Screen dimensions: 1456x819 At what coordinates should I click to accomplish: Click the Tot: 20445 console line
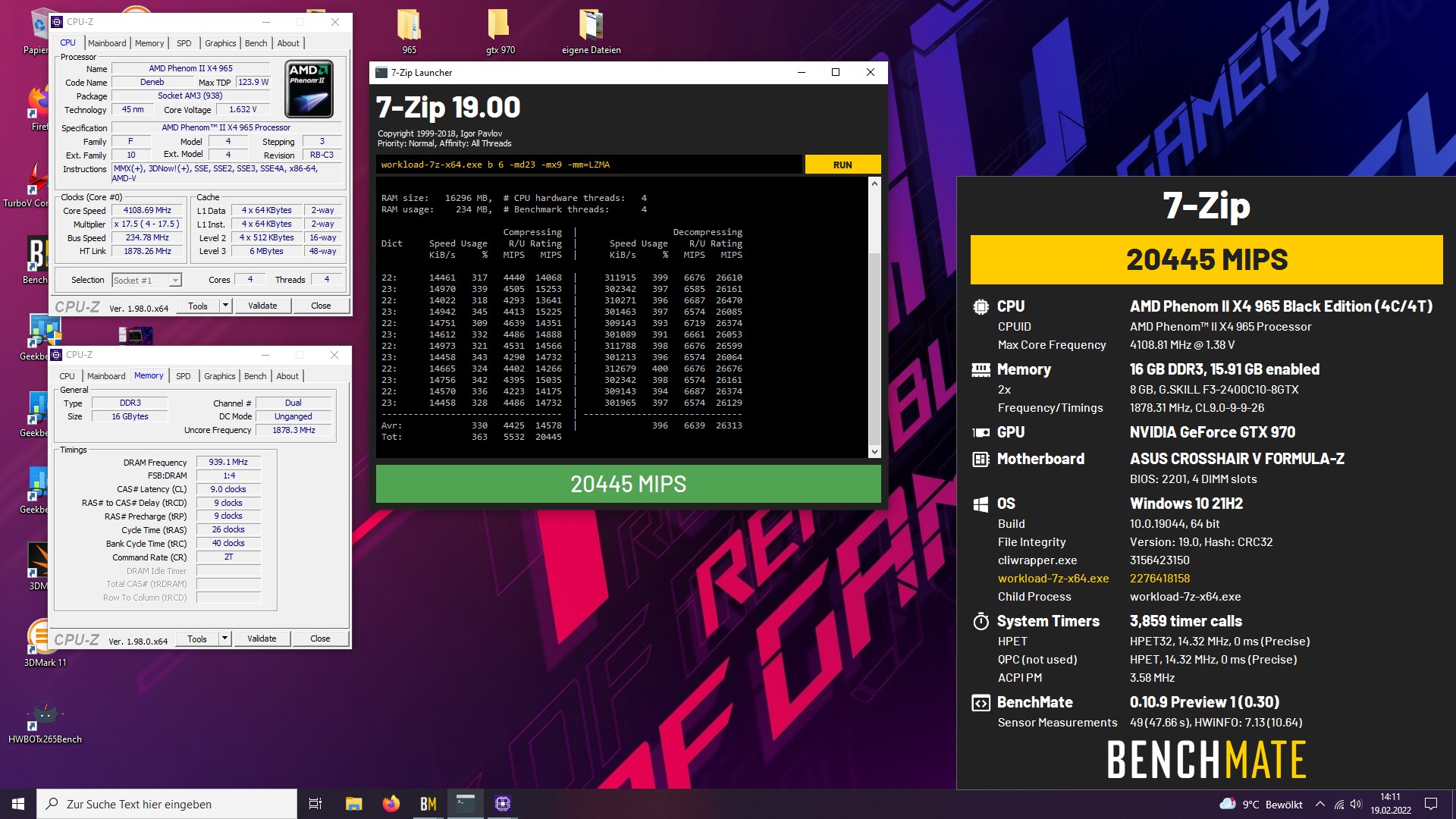coord(472,437)
